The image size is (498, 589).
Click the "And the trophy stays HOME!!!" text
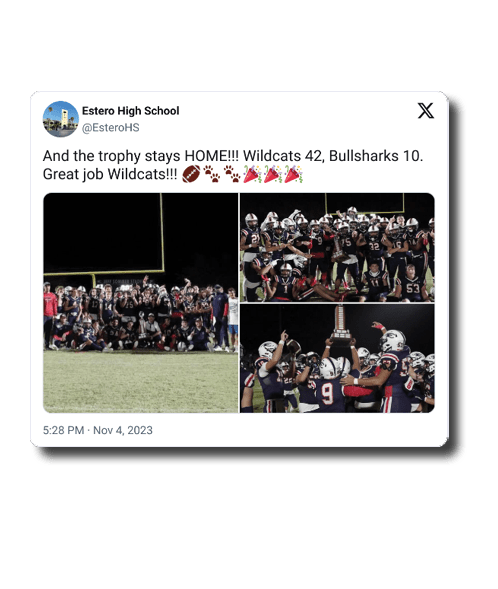click(x=141, y=156)
